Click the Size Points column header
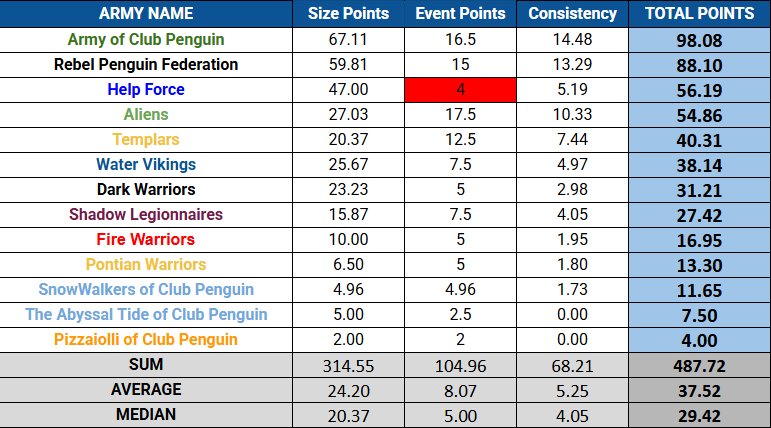The height and width of the screenshot is (428, 771). [348, 13]
